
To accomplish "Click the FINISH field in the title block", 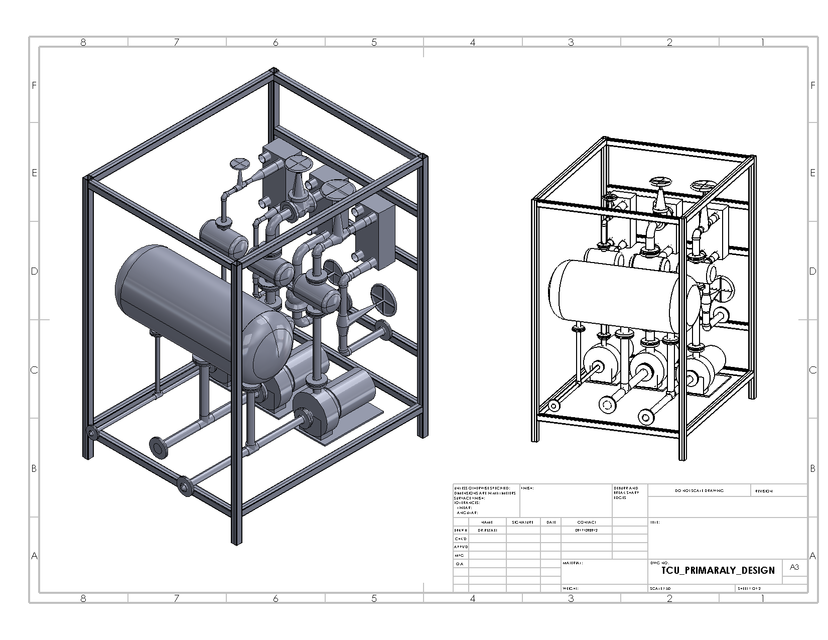I will point(528,487).
